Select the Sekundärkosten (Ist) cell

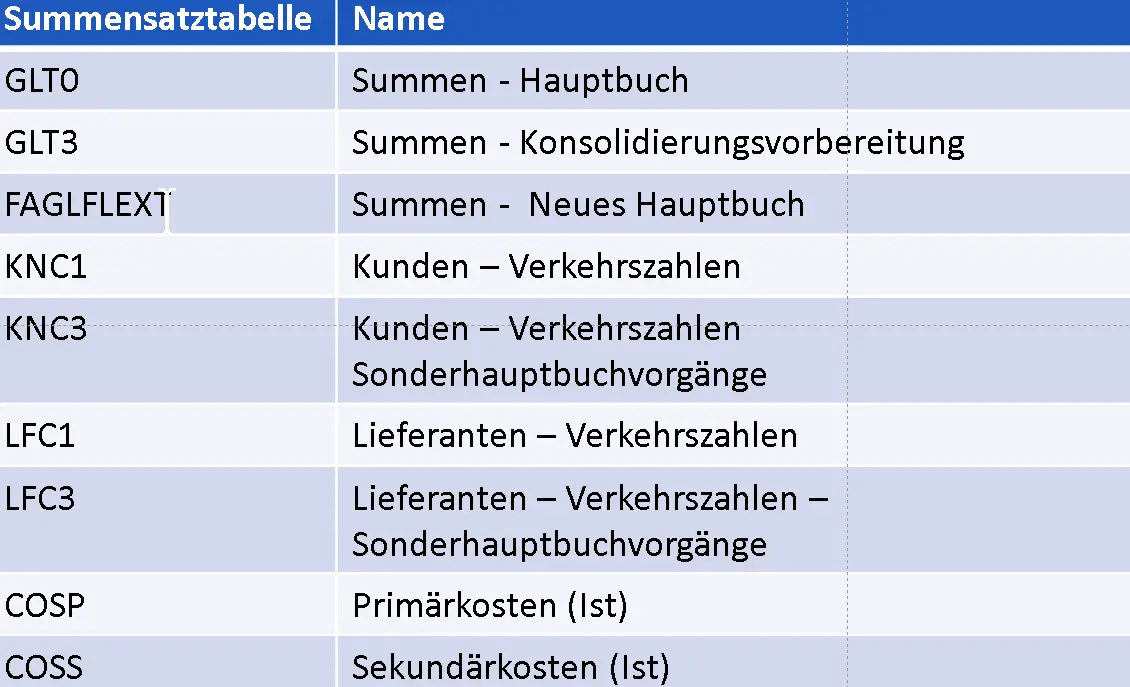coord(511,666)
